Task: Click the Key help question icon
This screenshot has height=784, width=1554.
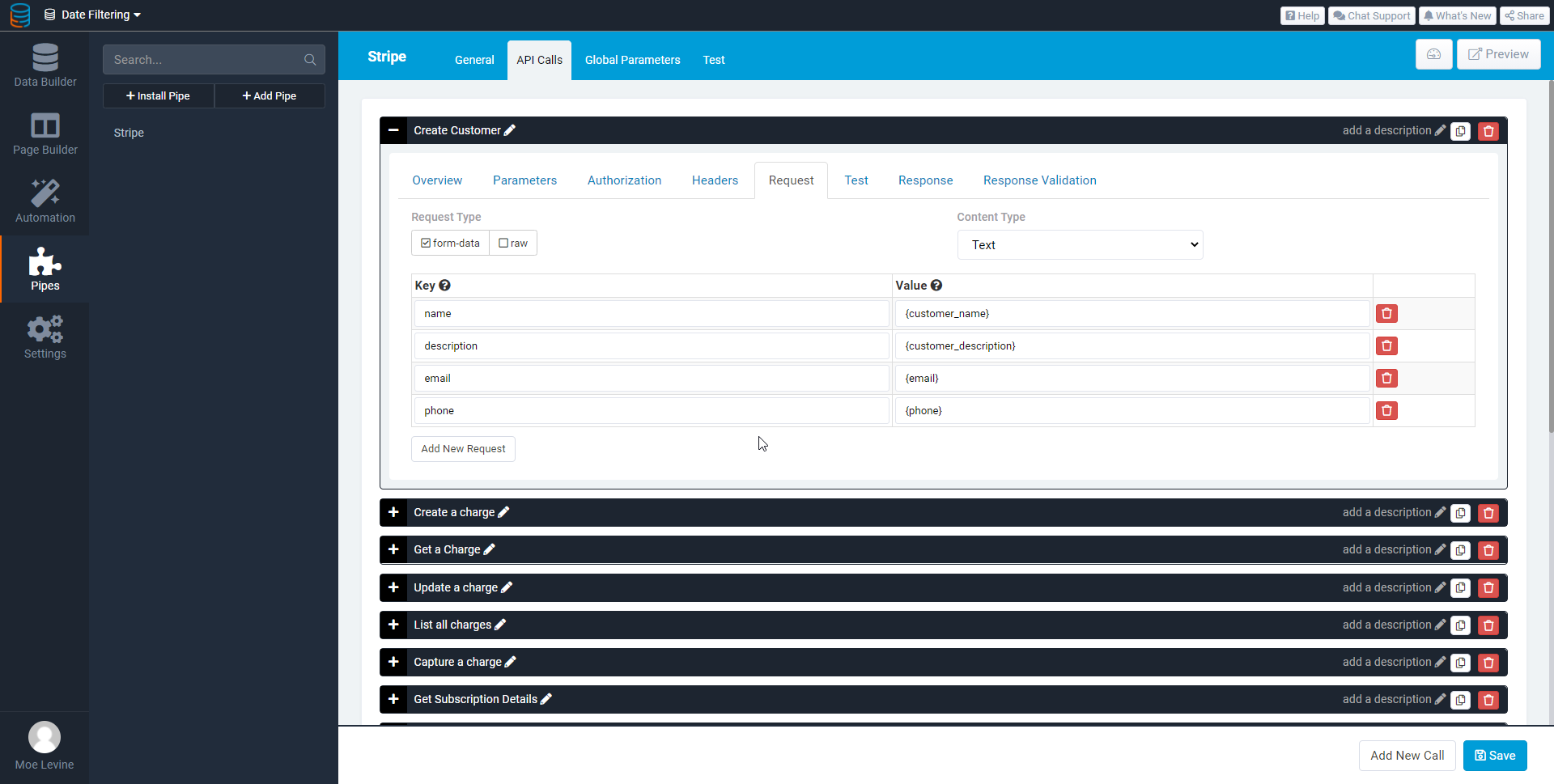Action: click(x=444, y=286)
